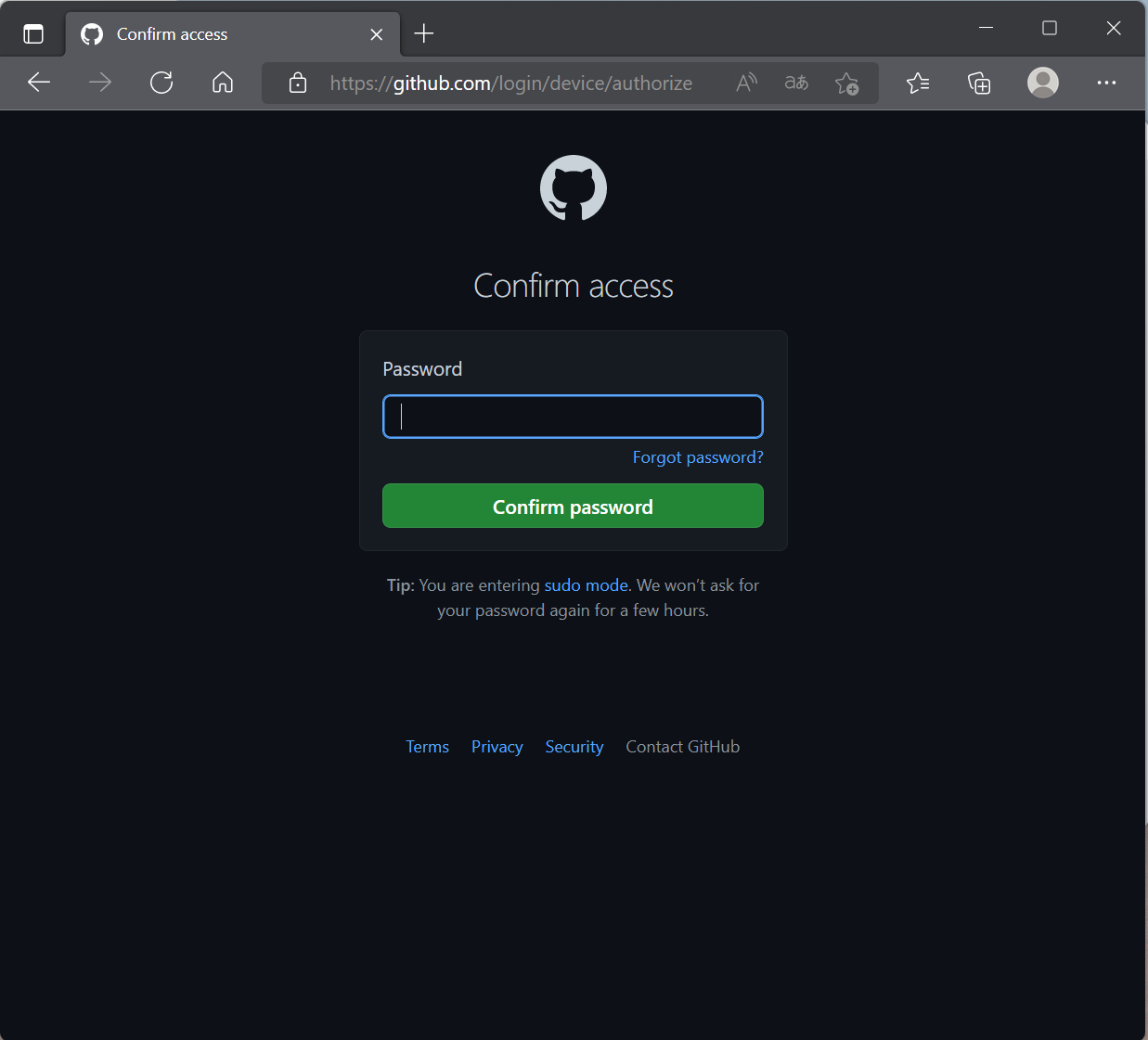Open the browser home page icon

223,83
